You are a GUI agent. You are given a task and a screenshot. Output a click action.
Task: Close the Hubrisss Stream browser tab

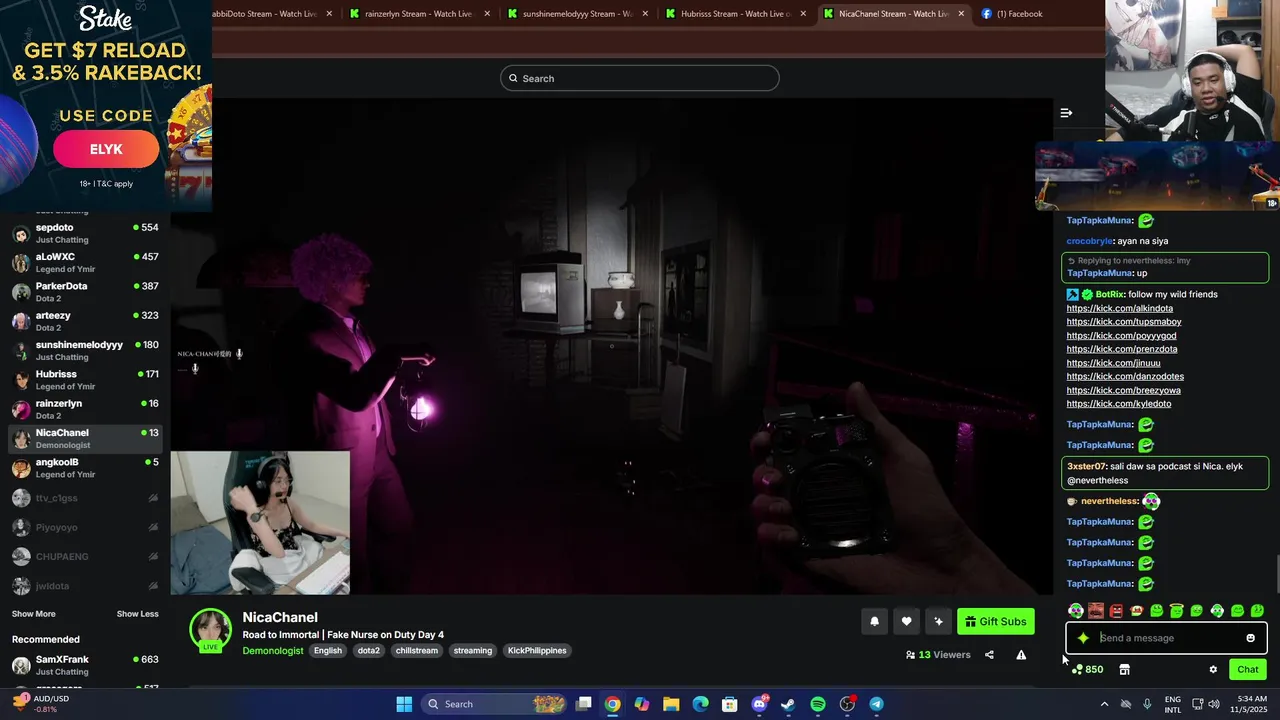[803, 14]
